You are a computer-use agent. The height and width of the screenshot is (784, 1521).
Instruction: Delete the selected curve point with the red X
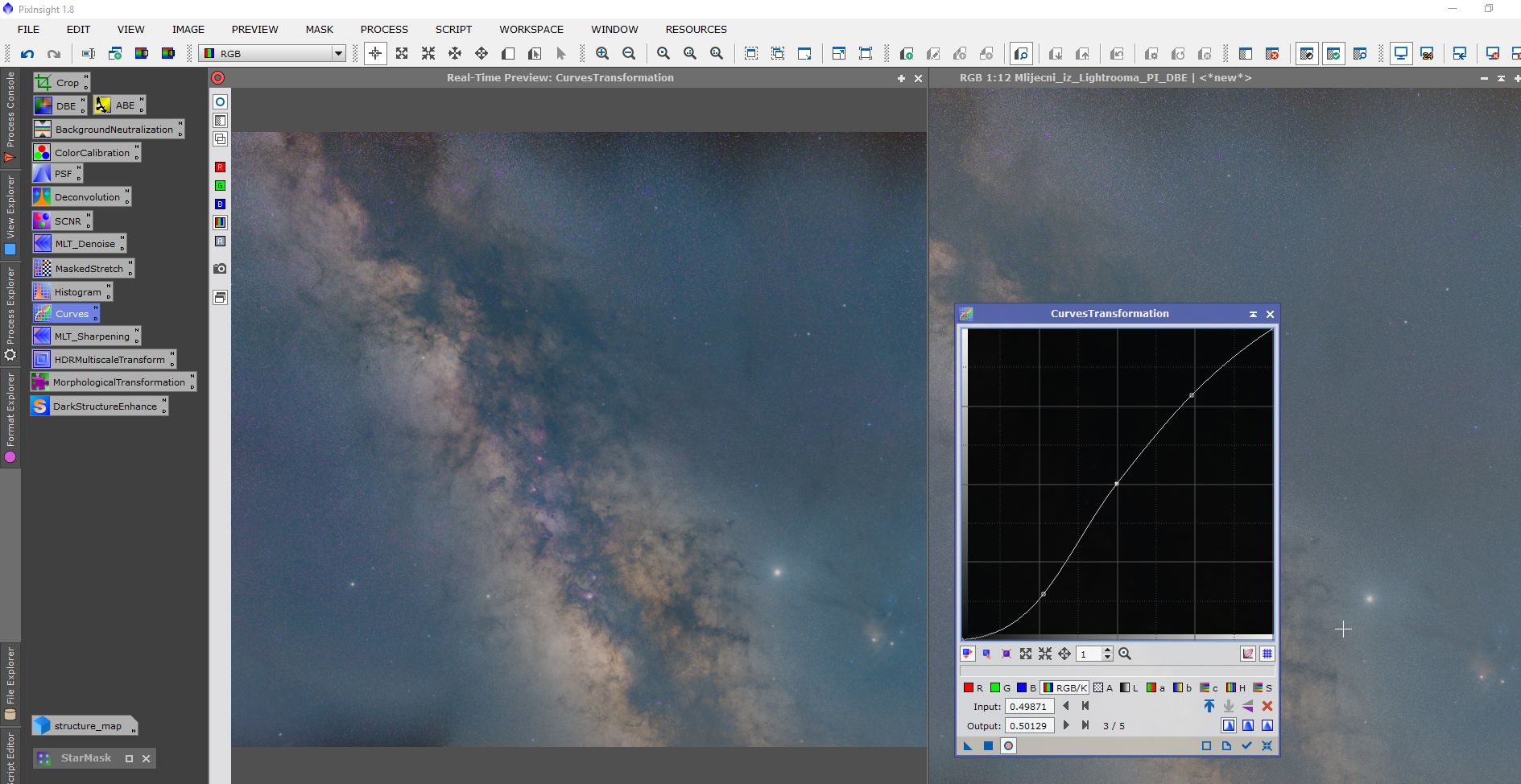tap(1267, 706)
